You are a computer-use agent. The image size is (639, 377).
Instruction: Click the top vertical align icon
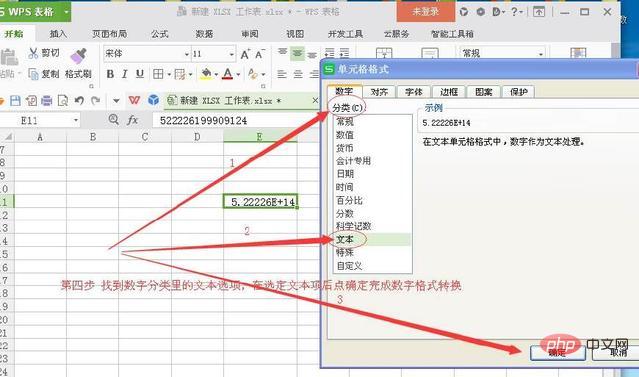click(282, 53)
